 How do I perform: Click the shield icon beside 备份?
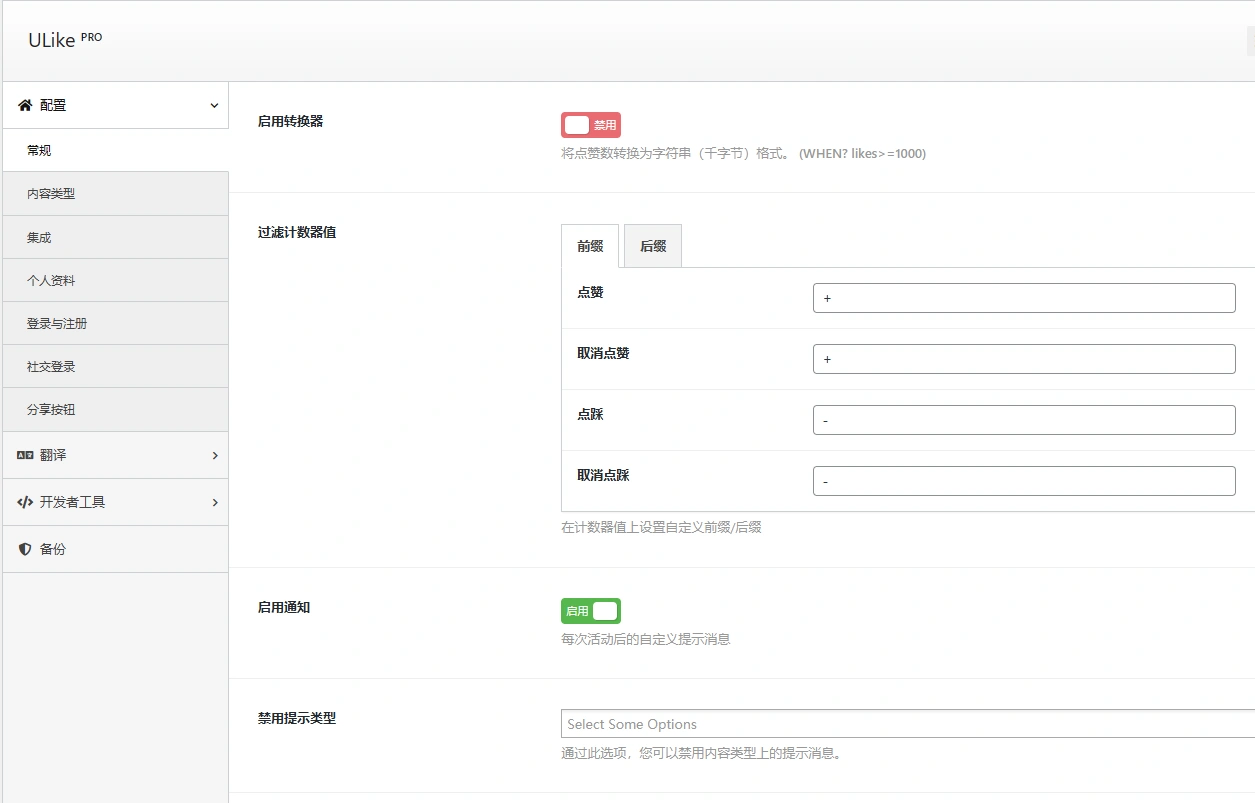(x=25, y=548)
